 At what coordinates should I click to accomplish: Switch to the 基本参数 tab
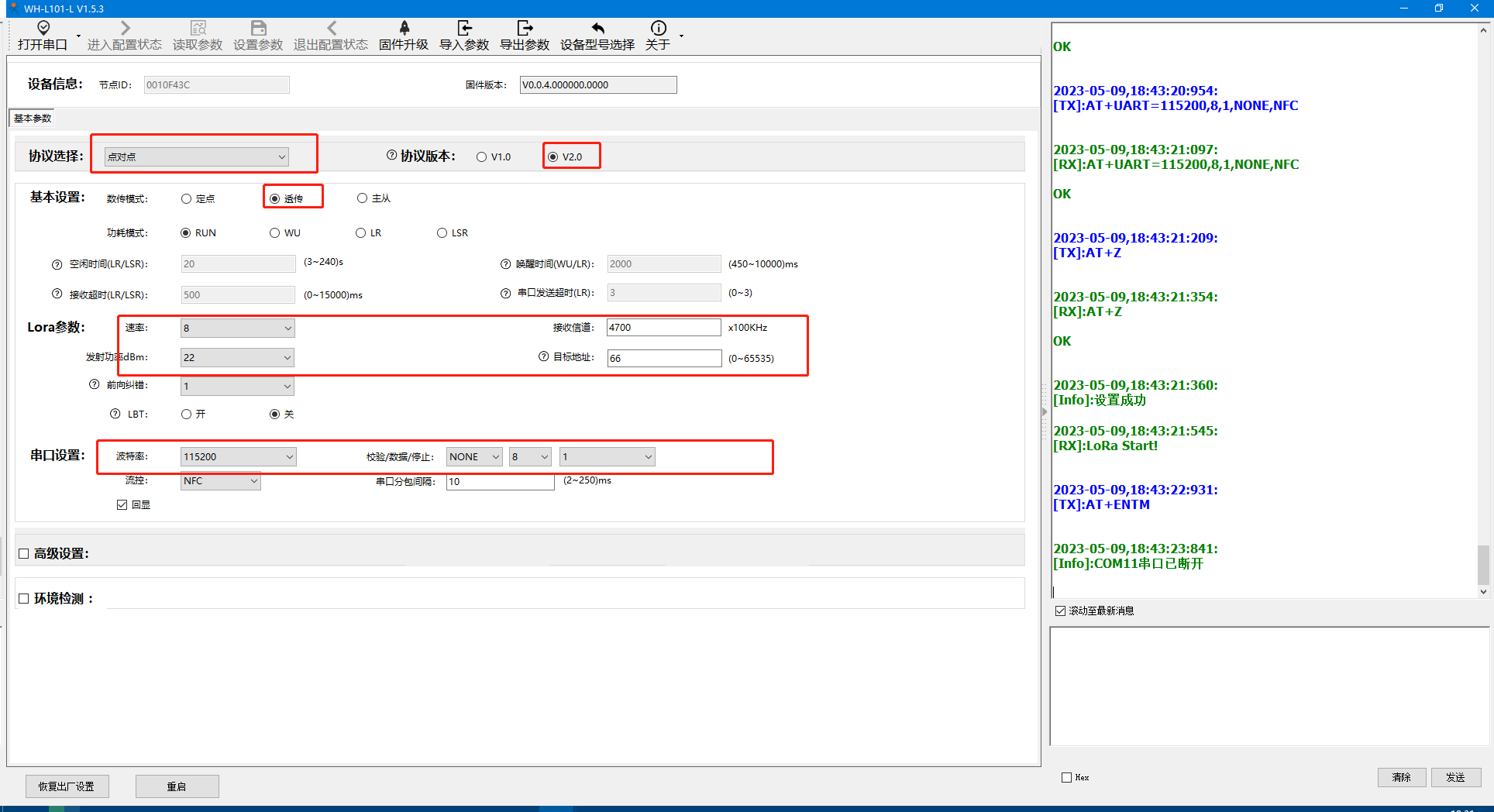pyautogui.click(x=33, y=119)
